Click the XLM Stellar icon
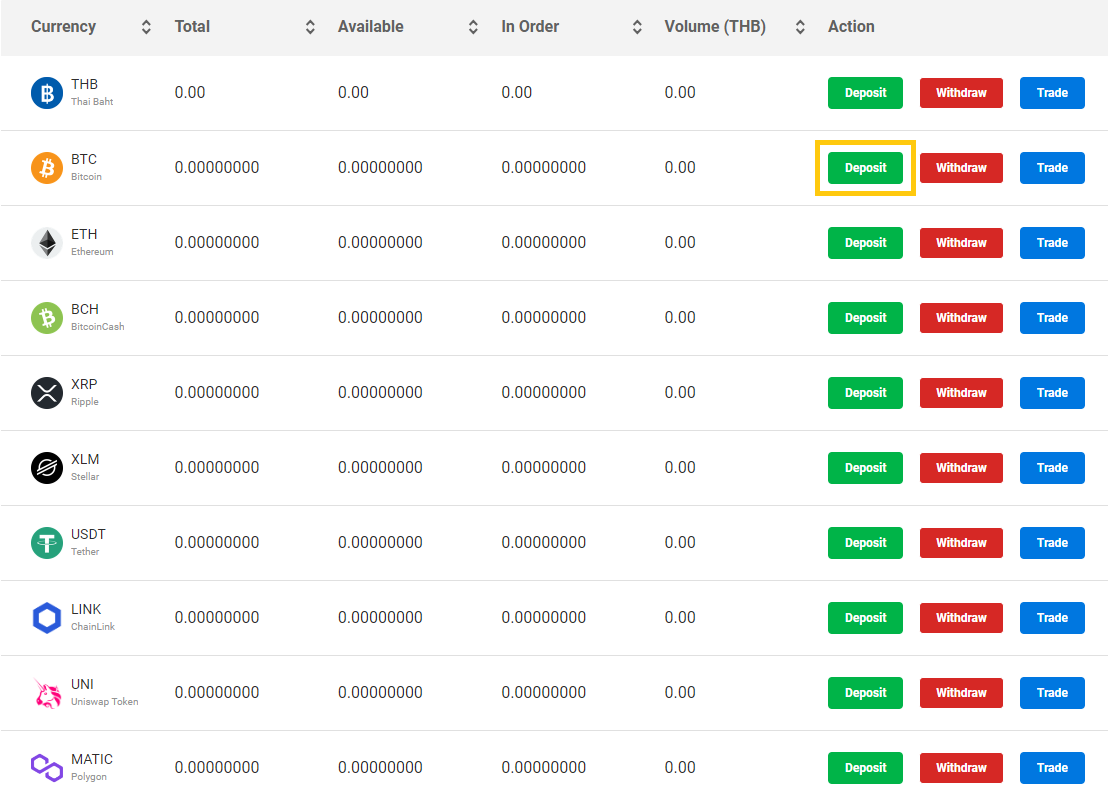The height and width of the screenshot is (795, 1108). [47, 468]
